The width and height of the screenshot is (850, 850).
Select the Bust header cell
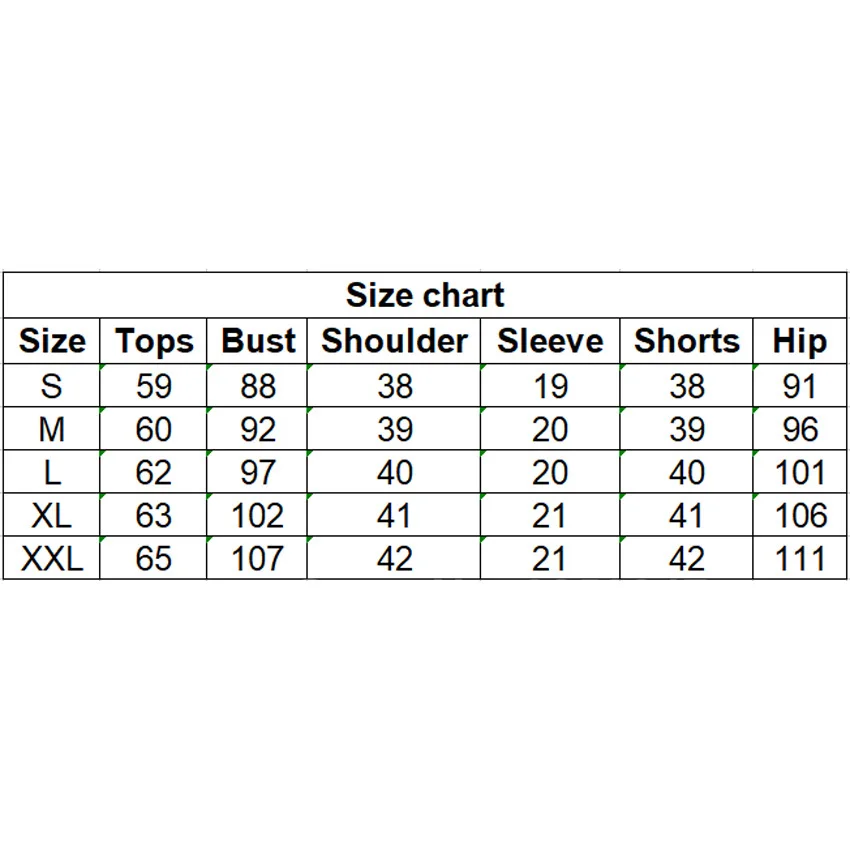[258, 341]
